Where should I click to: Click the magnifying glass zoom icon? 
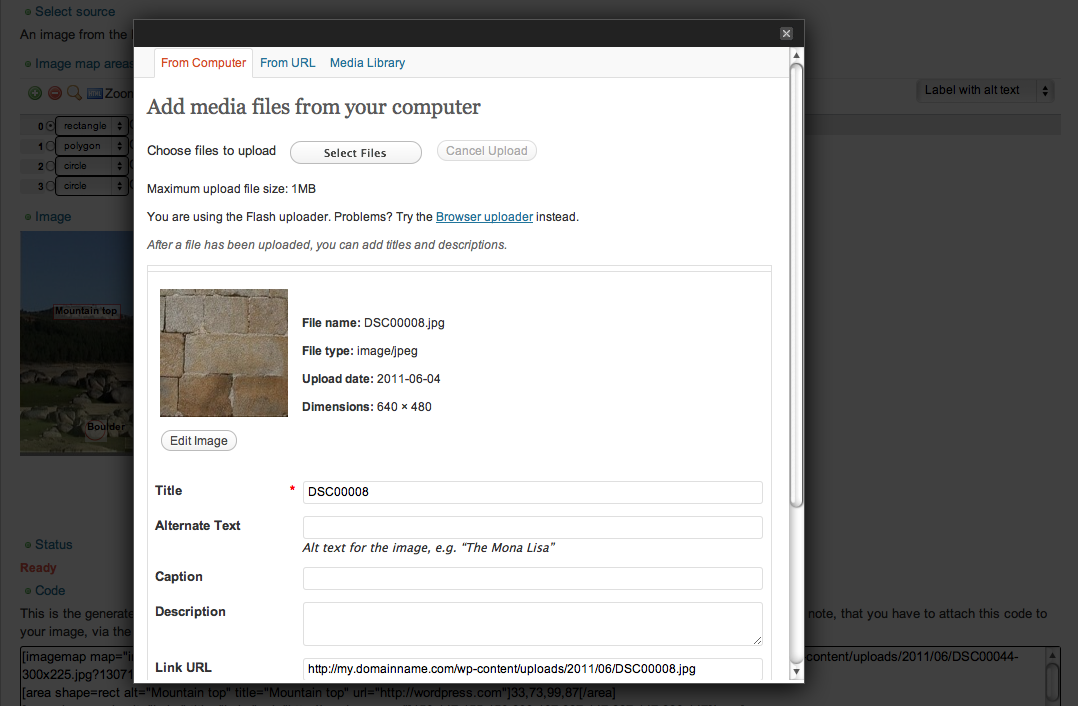(74, 93)
